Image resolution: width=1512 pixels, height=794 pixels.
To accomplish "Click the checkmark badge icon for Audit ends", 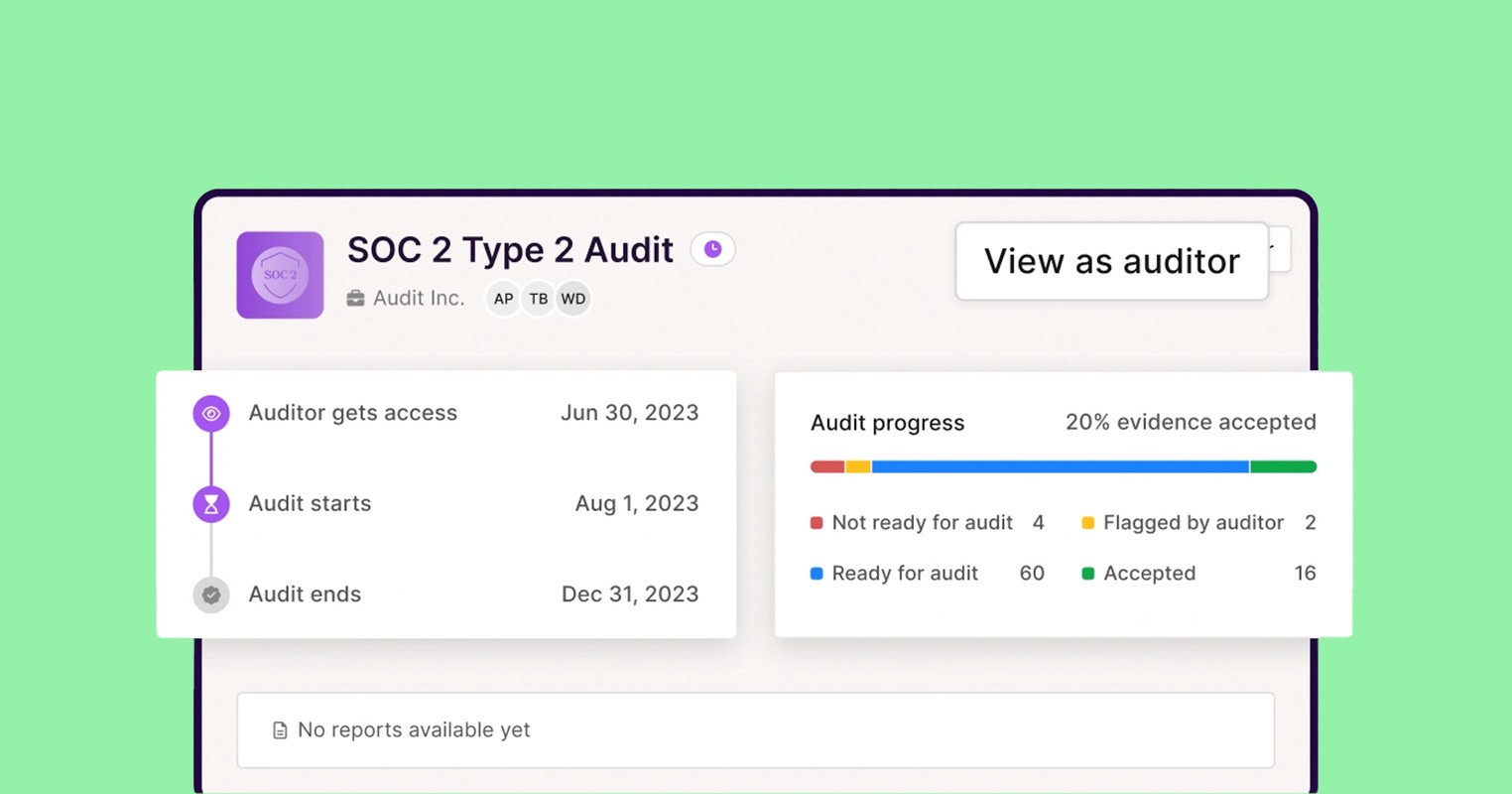I will (209, 595).
